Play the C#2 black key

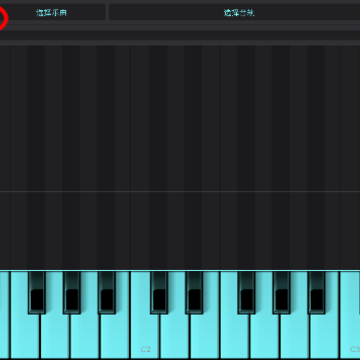159,293
